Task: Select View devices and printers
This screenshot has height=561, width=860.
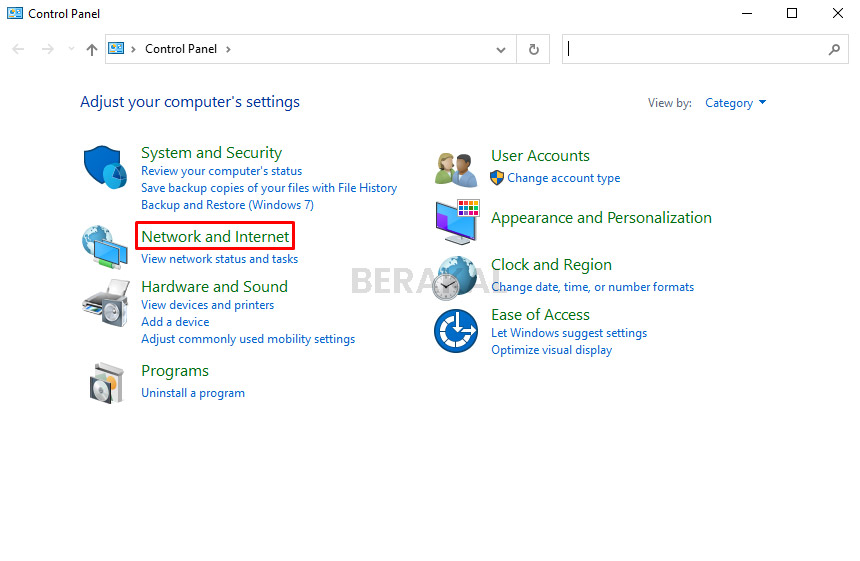Action: 207,305
